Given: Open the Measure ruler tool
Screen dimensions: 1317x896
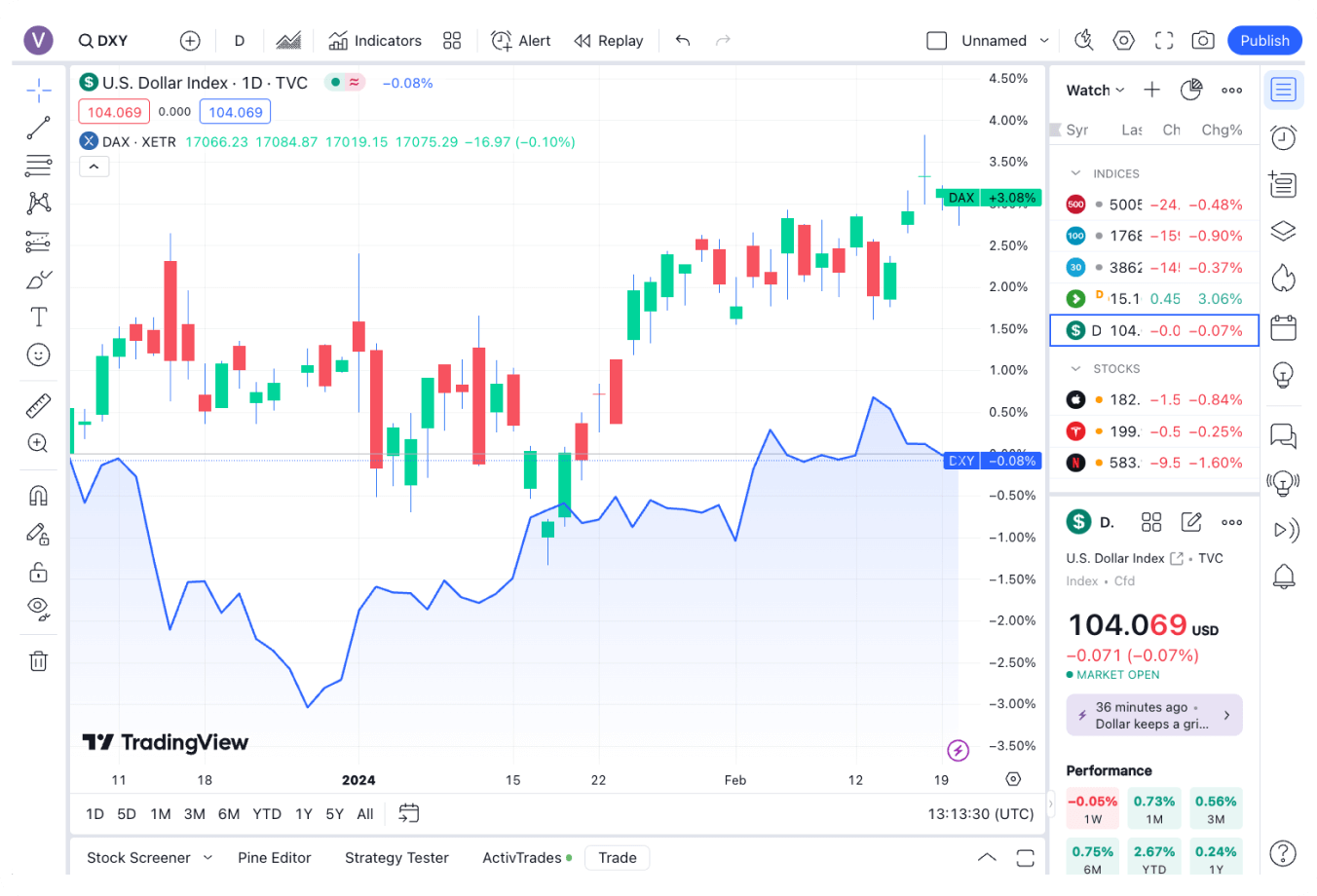Looking at the screenshot, I should coord(38,405).
